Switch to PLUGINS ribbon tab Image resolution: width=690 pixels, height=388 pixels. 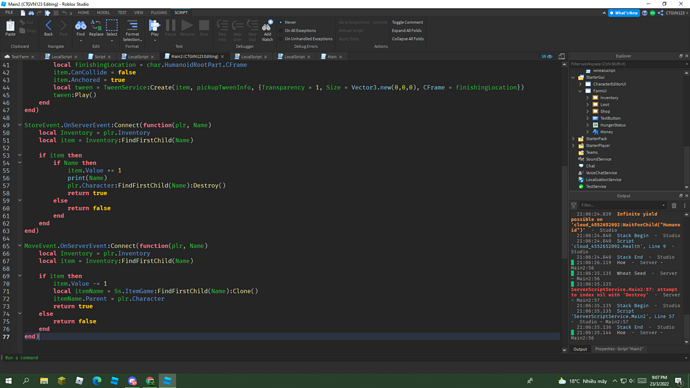159,13
